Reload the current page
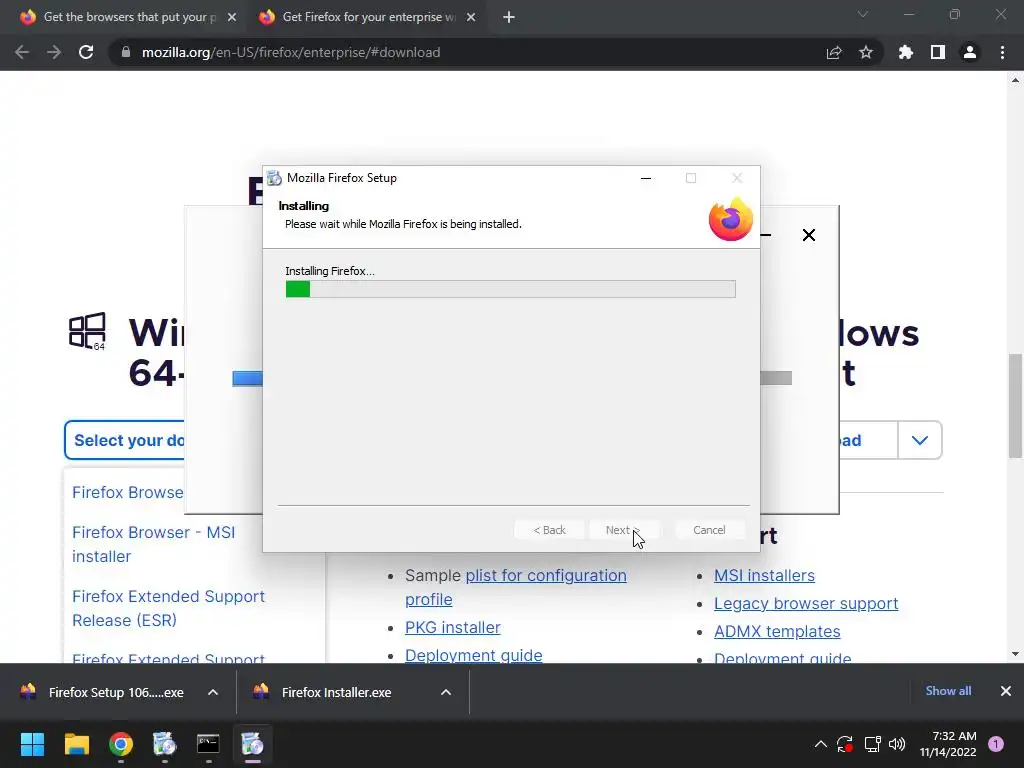The height and width of the screenshot is (768, 1024). 86,52
